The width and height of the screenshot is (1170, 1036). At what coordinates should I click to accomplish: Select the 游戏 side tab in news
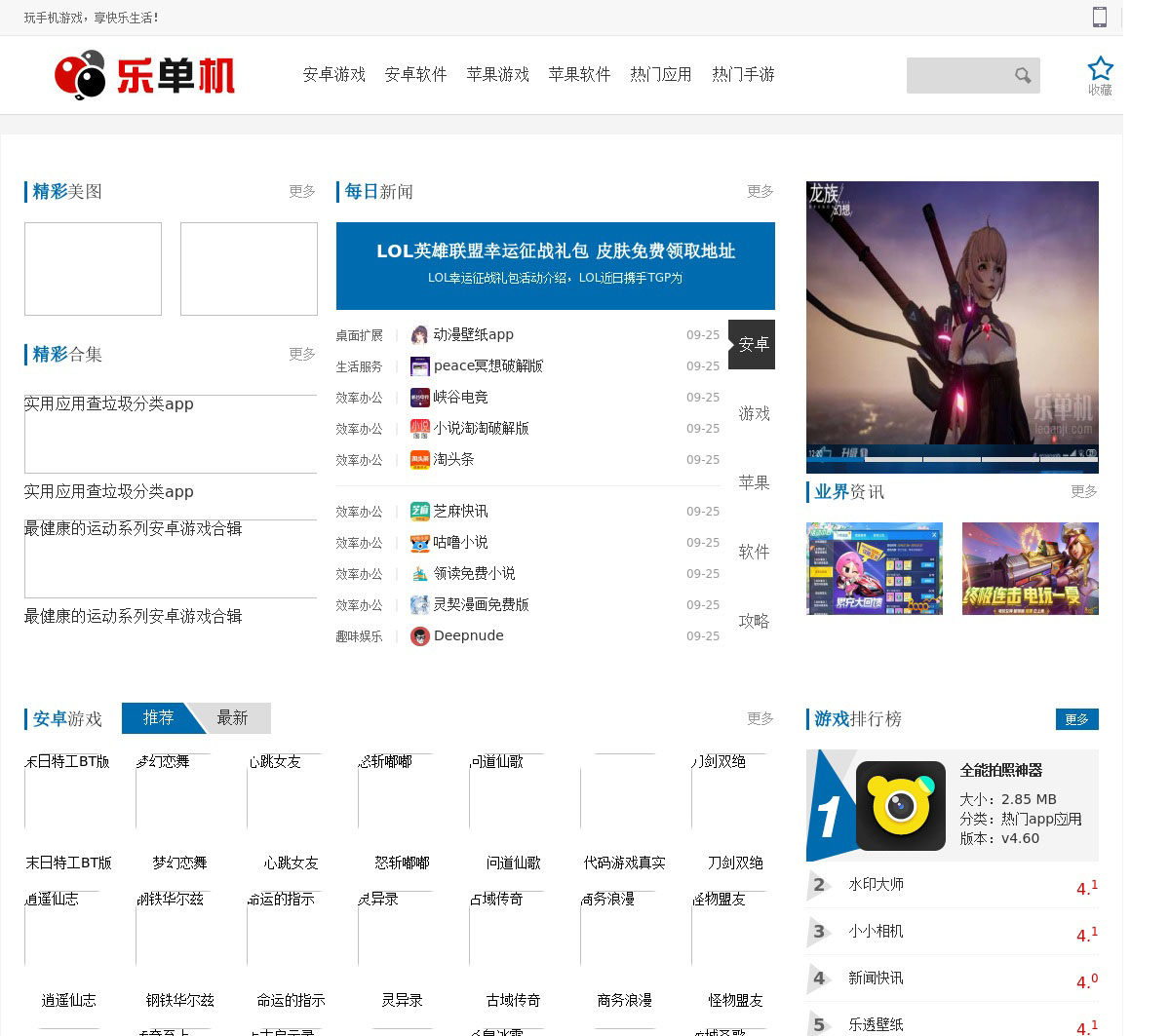pos(754,414)
